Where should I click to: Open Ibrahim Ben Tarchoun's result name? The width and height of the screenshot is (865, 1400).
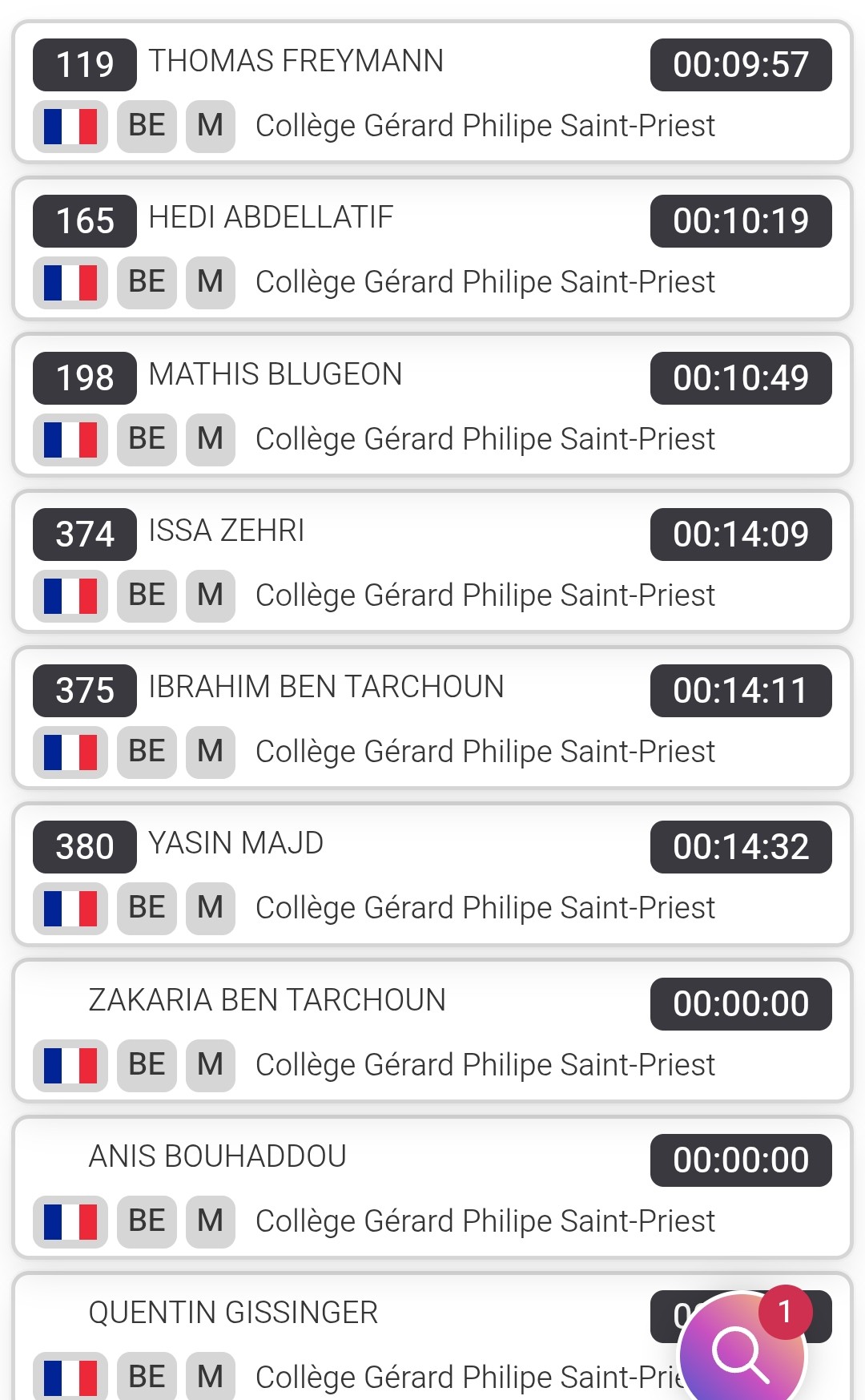(326, 687)
